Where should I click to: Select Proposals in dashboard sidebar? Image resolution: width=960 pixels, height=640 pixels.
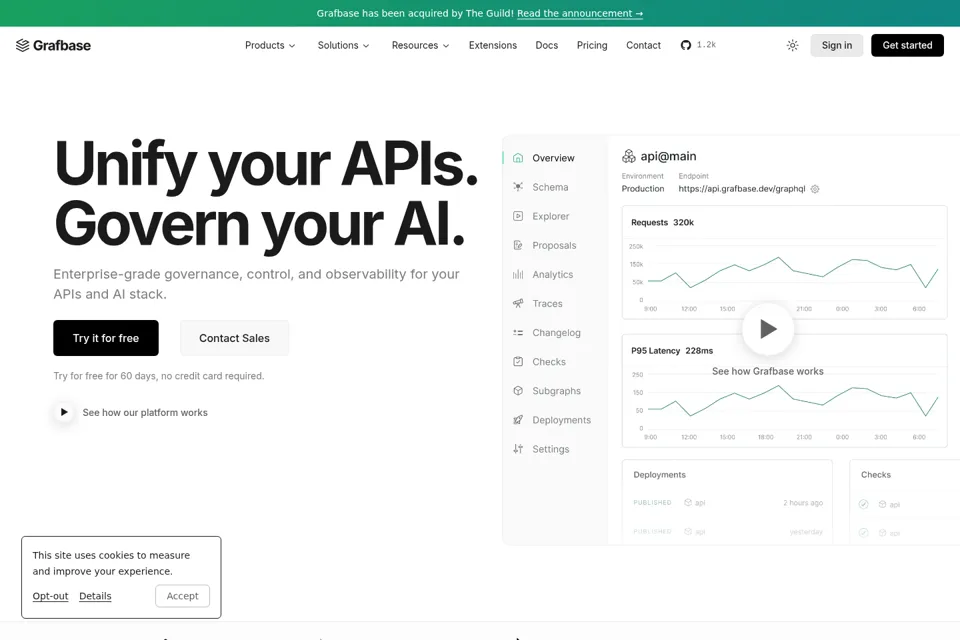tap(554, 246)
